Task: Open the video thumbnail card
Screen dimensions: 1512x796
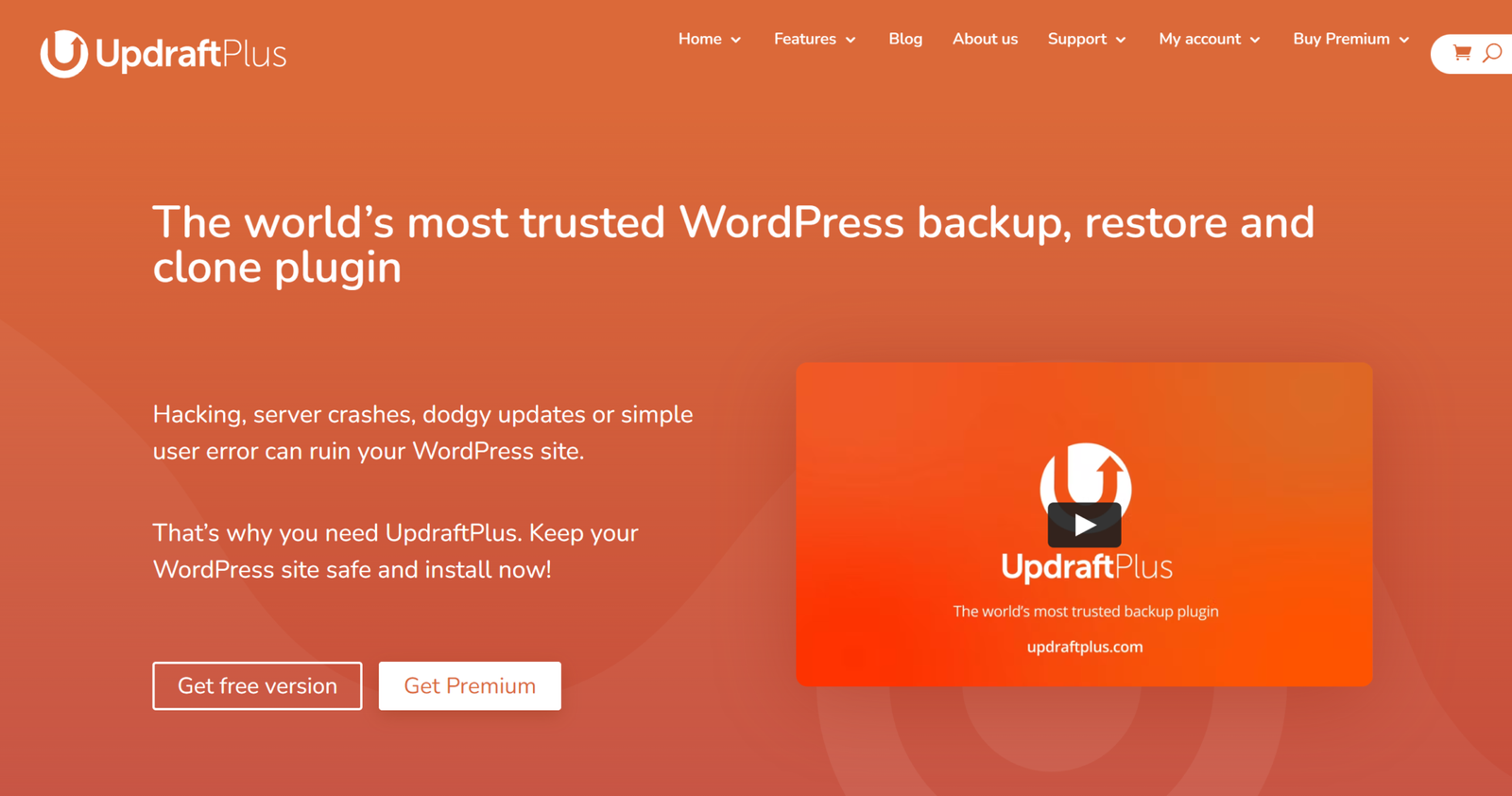Action: pyautogui.click(x=1084, y=524)
